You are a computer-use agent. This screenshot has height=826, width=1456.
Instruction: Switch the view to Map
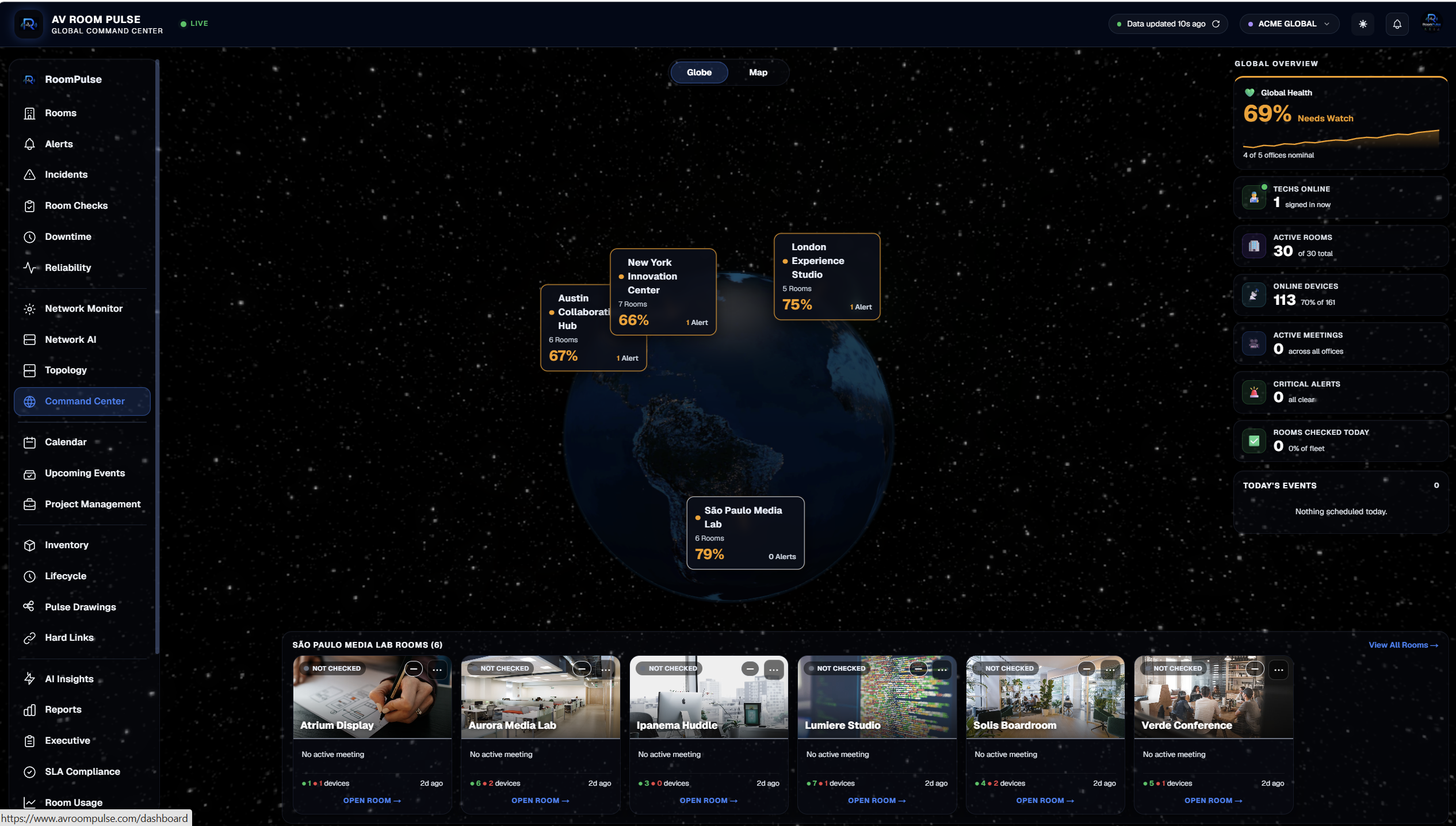[758, 72]
